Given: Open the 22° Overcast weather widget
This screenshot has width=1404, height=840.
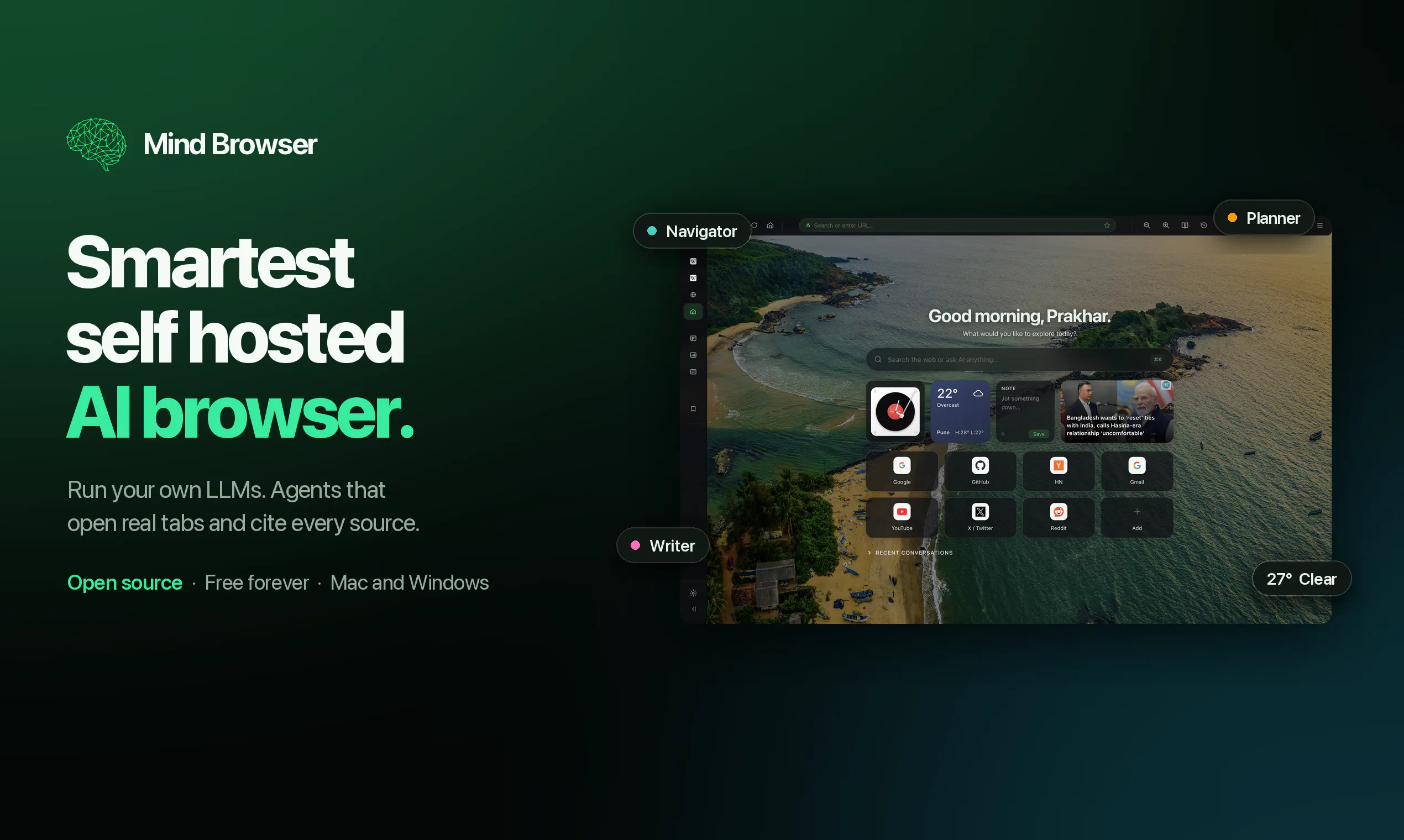Looking at the screenshot, I should coord(960,412).
